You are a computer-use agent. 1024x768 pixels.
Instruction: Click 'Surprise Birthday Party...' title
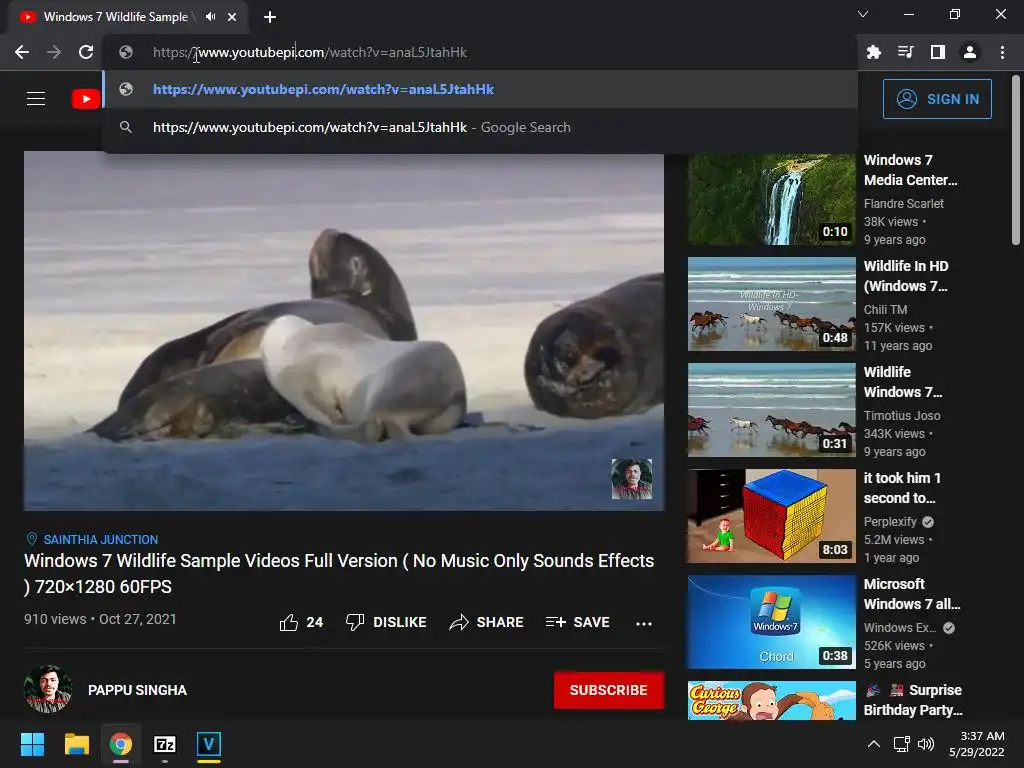tap(912, 699)
